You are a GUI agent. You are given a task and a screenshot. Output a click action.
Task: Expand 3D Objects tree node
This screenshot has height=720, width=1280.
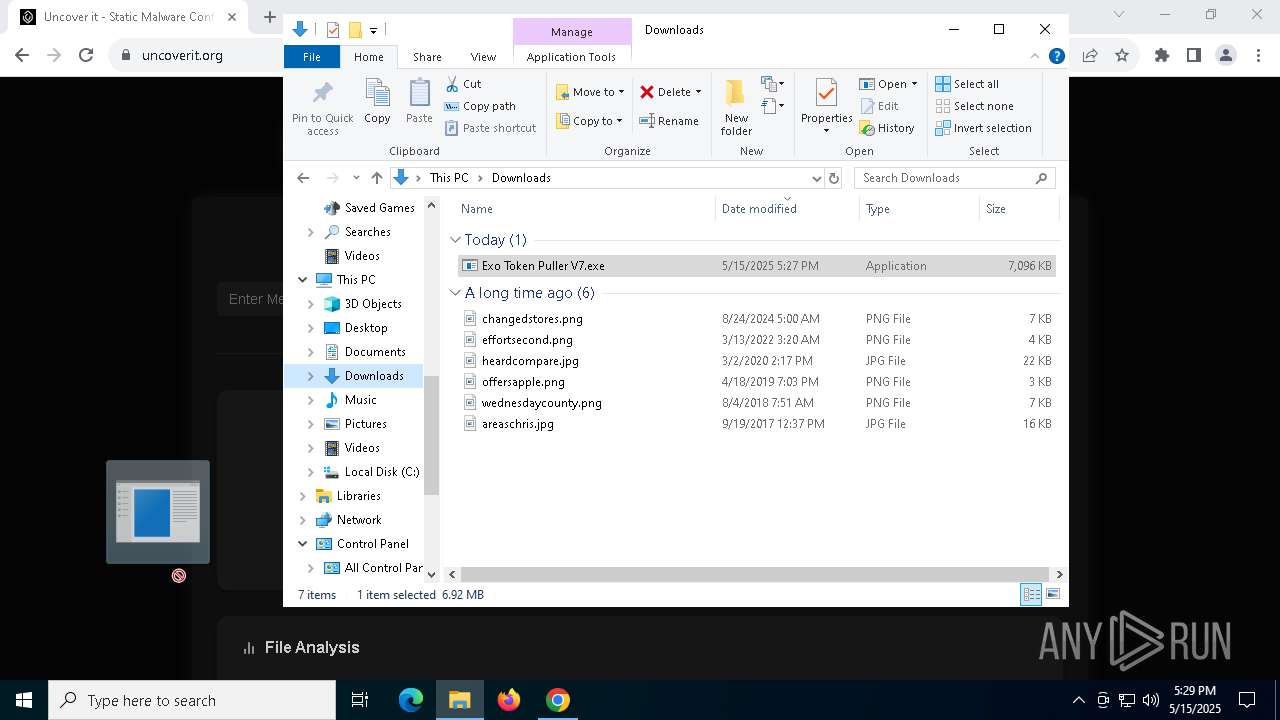coord(311,304)
